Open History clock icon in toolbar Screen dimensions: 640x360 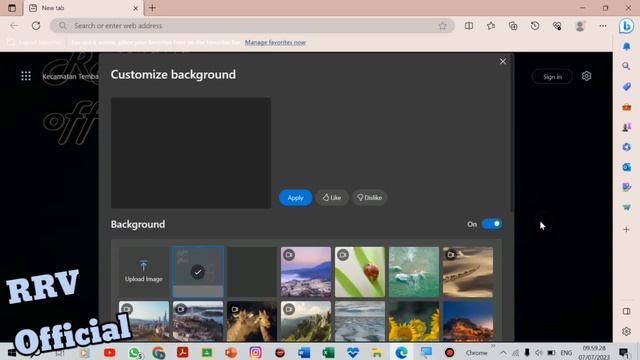point(535,26)
